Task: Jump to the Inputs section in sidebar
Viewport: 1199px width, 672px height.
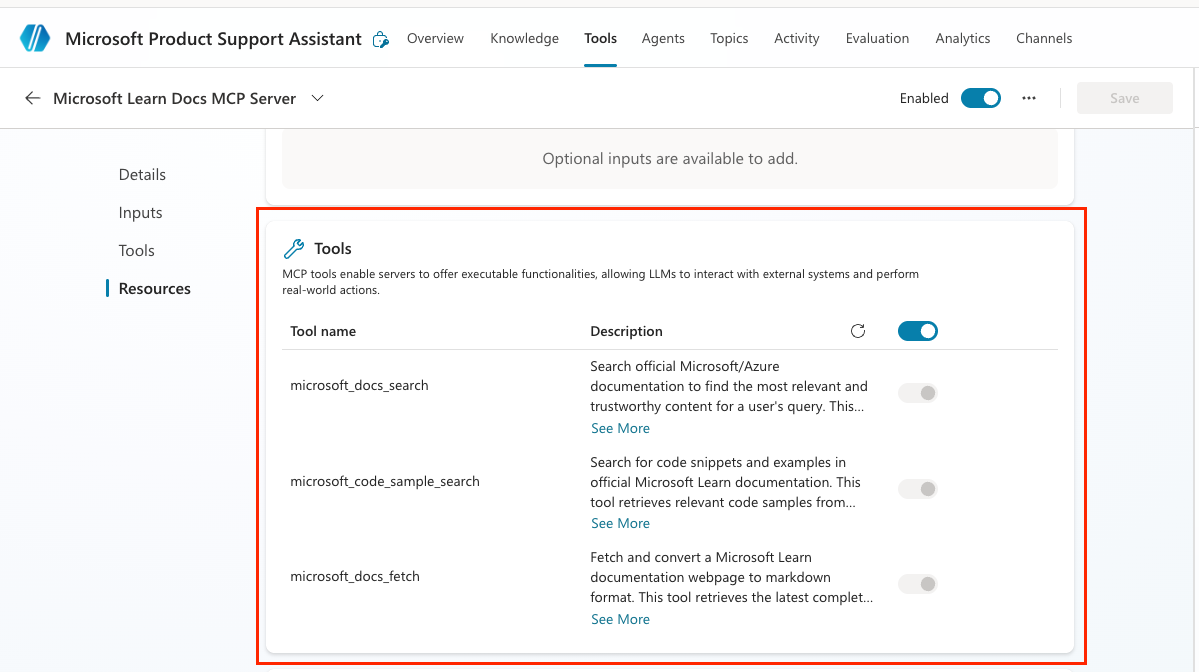Action: click(x=141, y=213)
